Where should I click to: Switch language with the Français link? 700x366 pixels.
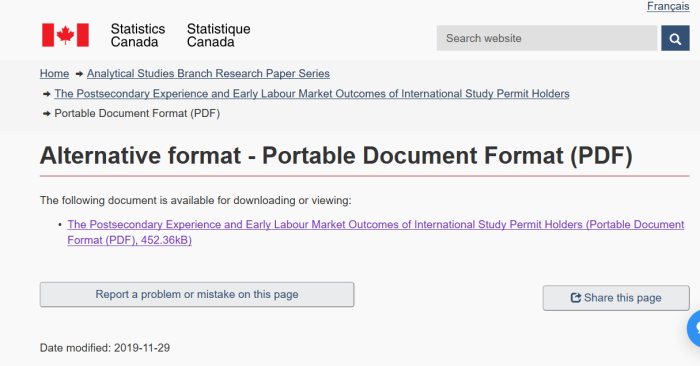pos(668,6)
